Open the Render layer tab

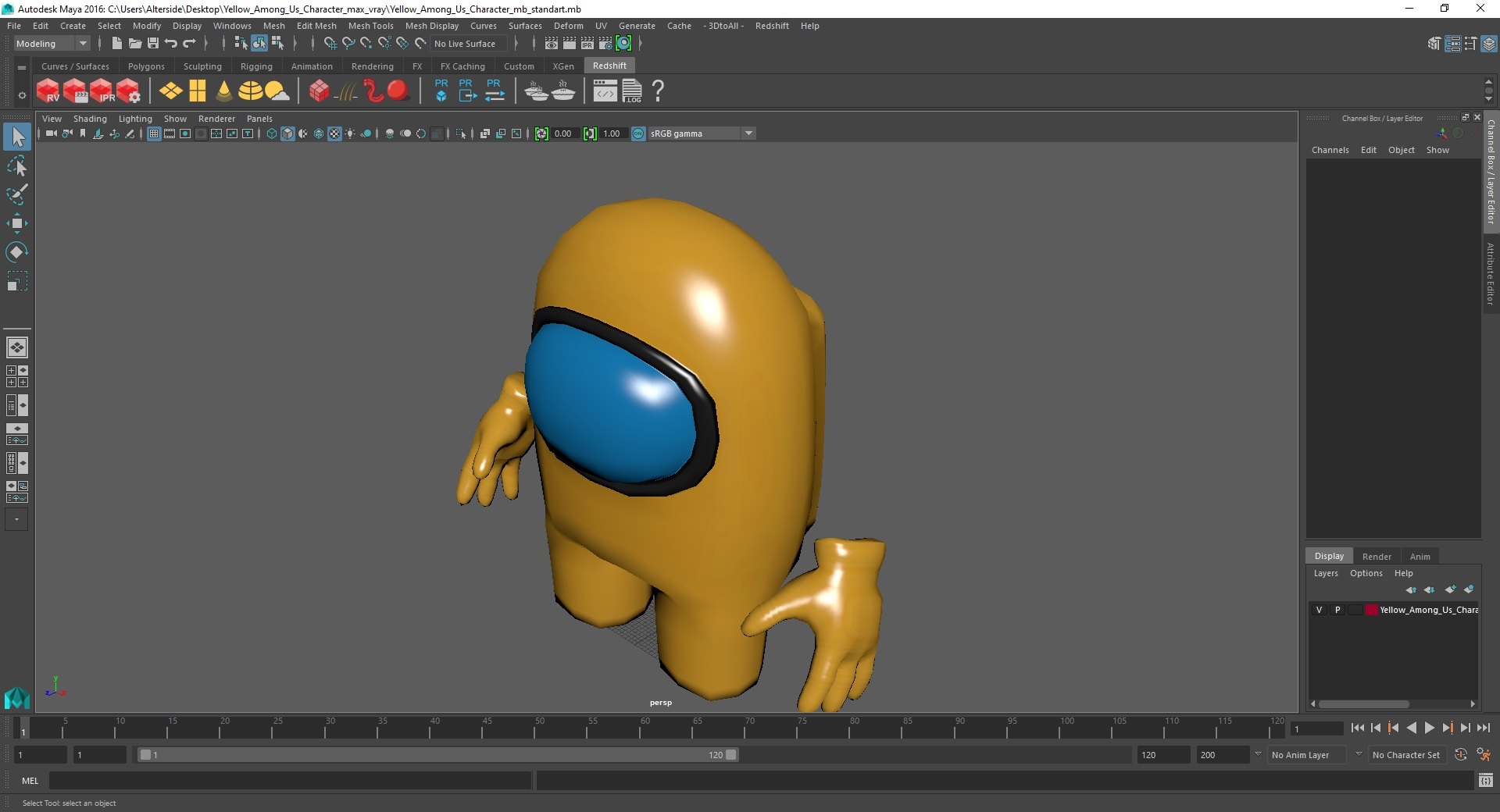click(1377, 557)
